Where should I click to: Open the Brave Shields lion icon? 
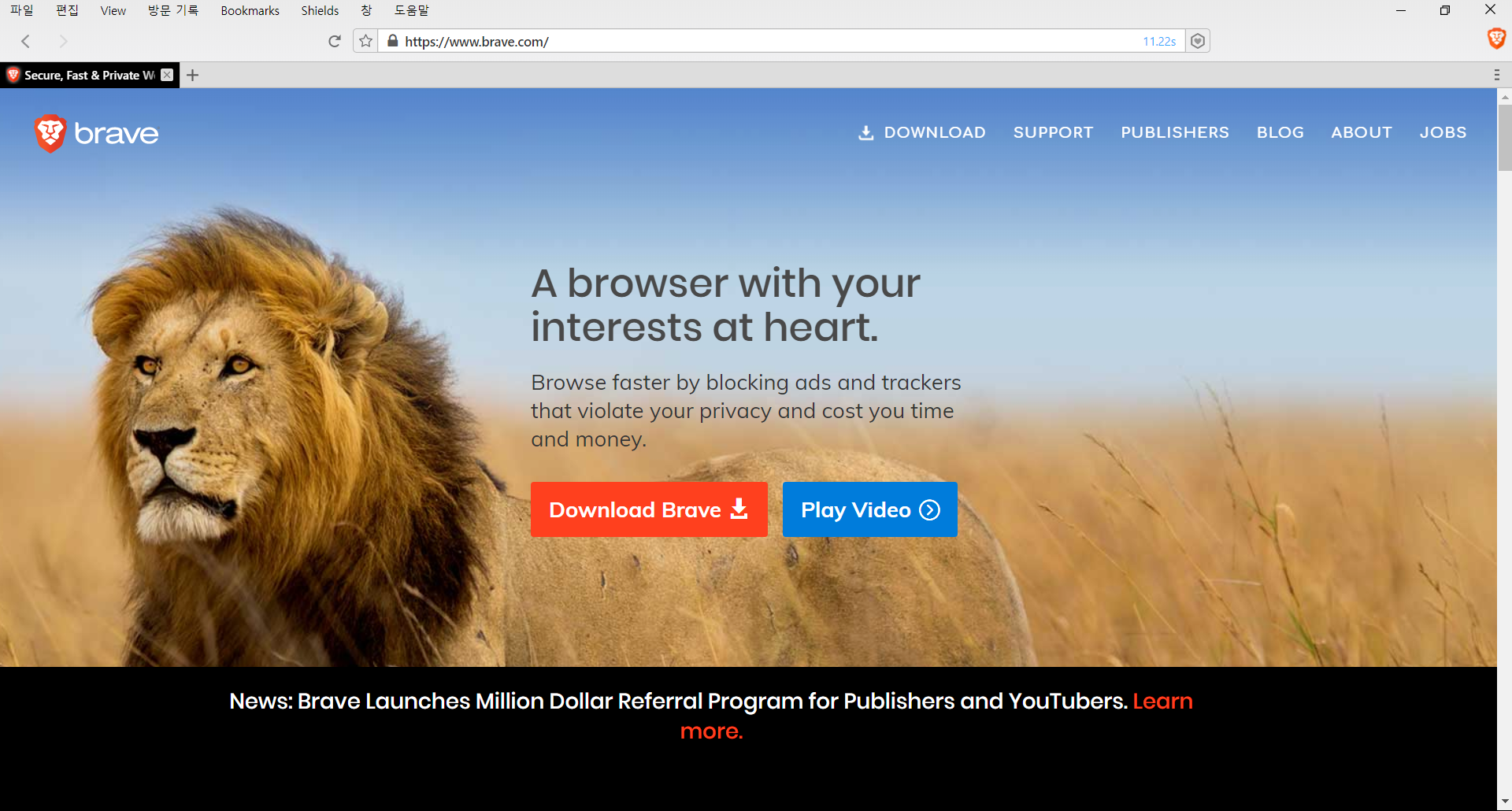point(1496,38)
